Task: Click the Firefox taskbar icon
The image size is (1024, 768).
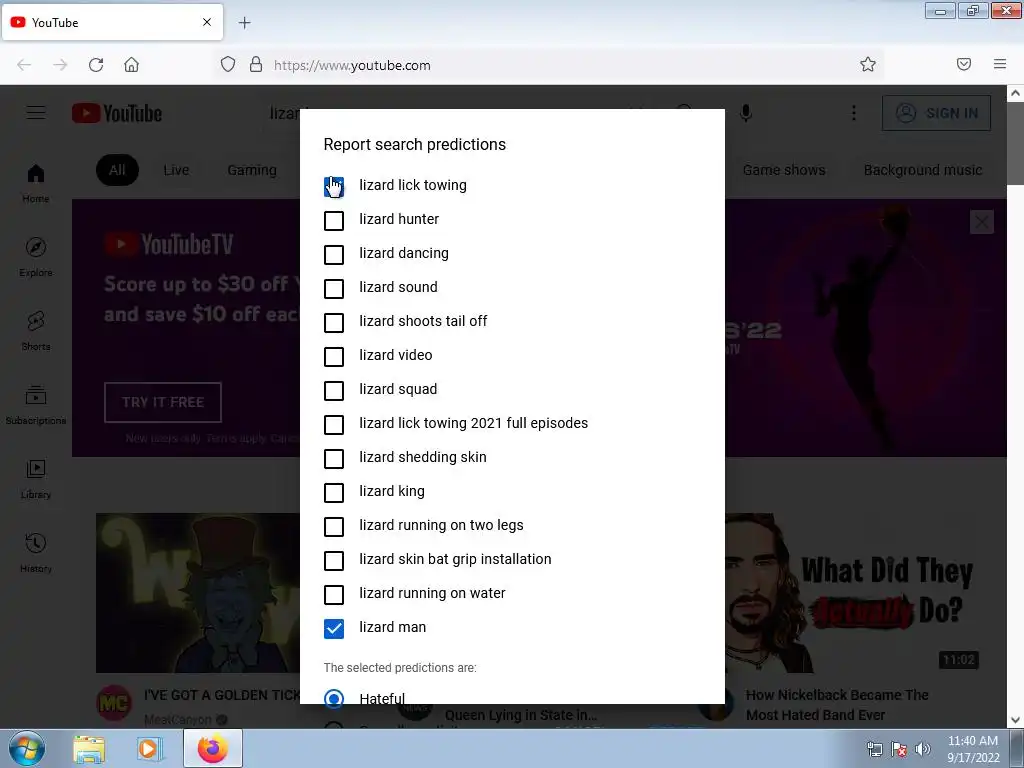Action: [x=213, y=749]
